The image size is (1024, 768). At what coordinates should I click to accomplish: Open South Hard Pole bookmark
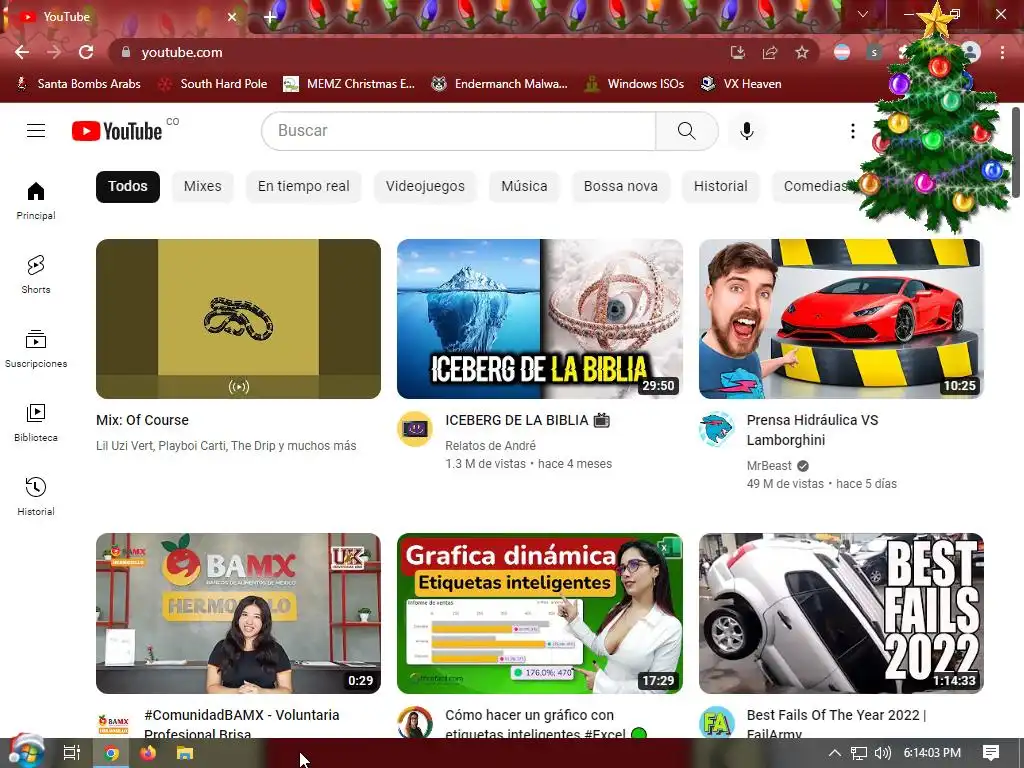(213, 84)
